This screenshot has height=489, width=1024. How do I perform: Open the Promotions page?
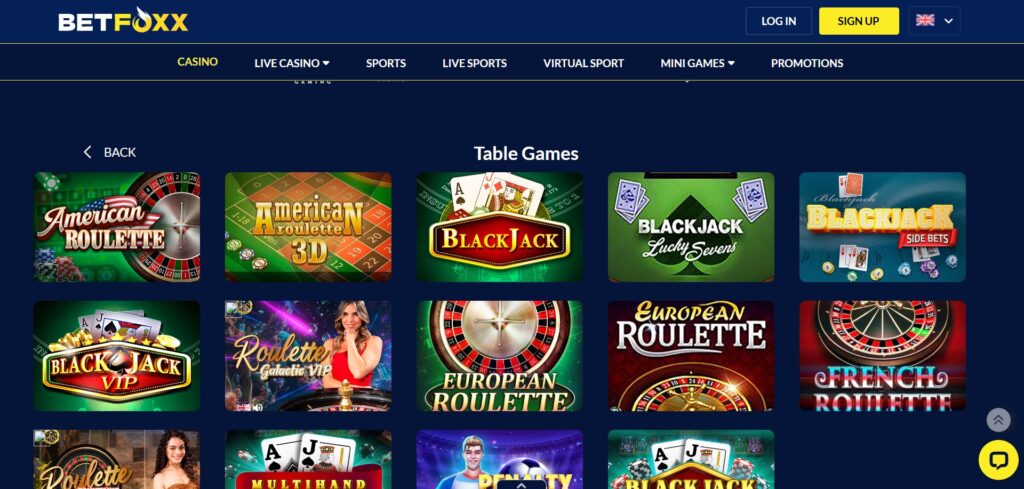point(807,63)
